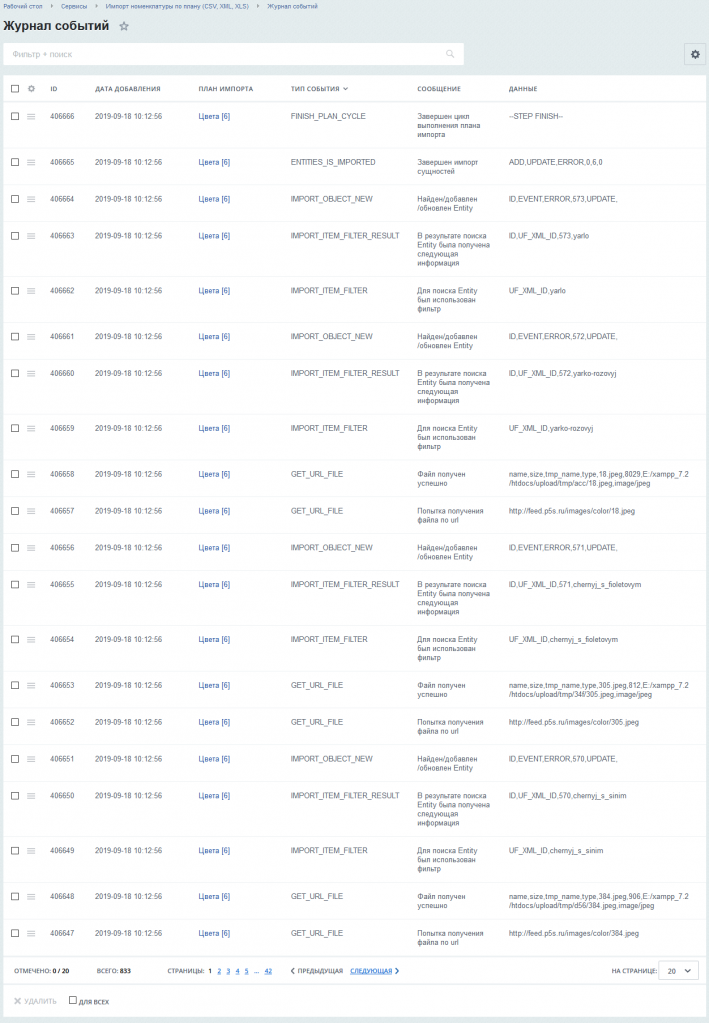Viewport: 709px width, 1023px height.
Task: Jump to last page 42
Action: (x=268, y=971)
